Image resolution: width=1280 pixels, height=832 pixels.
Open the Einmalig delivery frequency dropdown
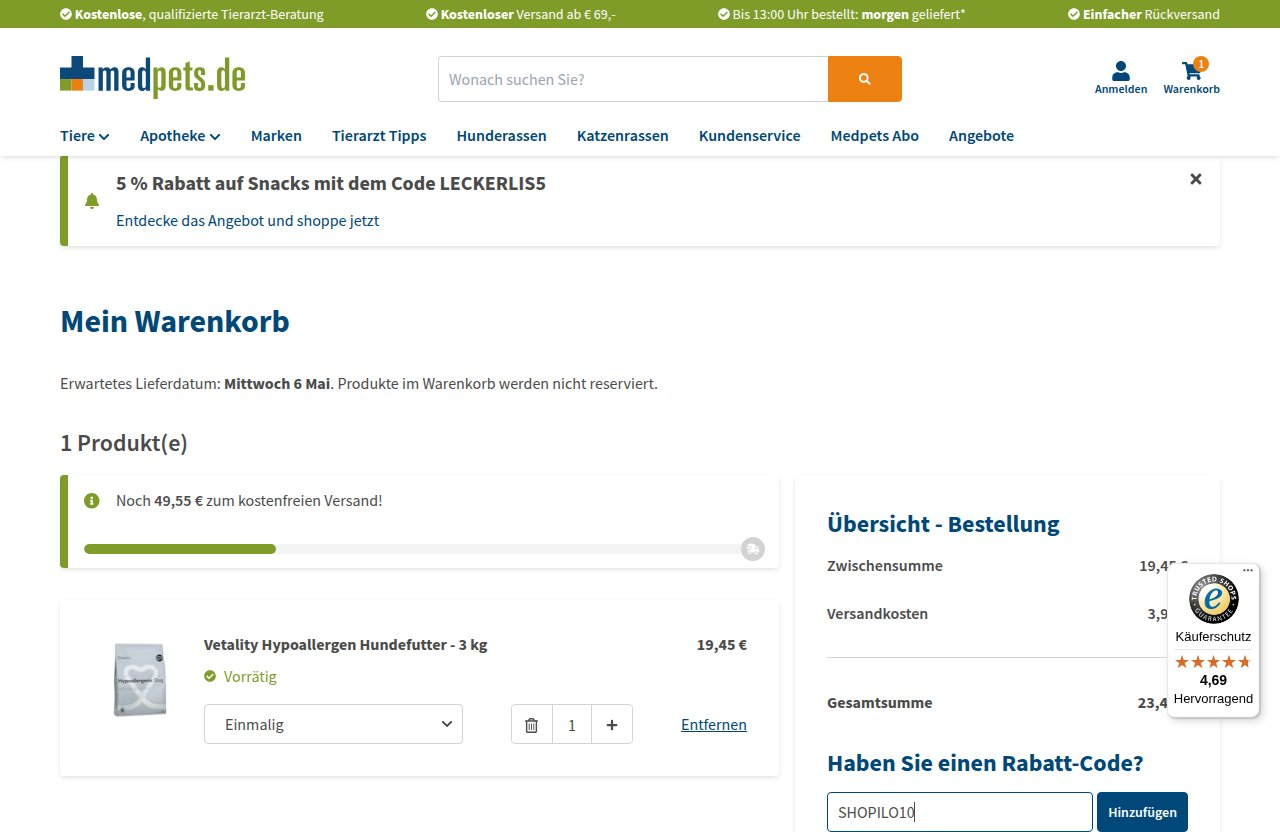[x=333, y=724]
